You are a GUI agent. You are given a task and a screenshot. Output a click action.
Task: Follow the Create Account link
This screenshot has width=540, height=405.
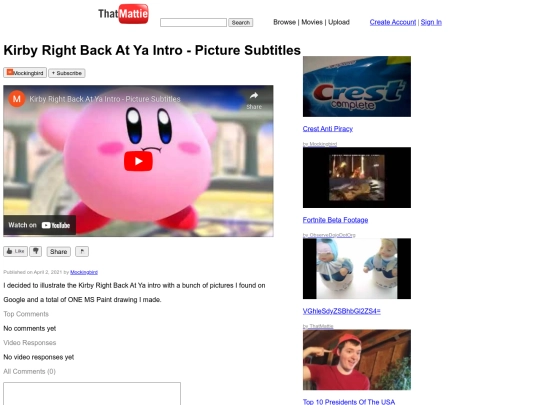coord(393,22)
